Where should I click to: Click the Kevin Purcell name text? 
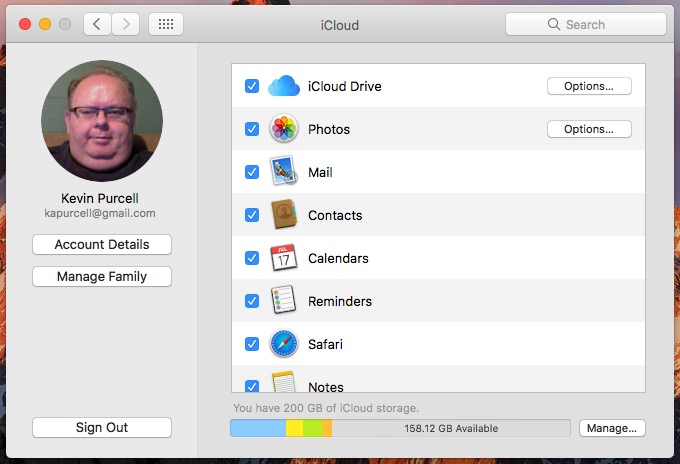(x=100, y=198)
